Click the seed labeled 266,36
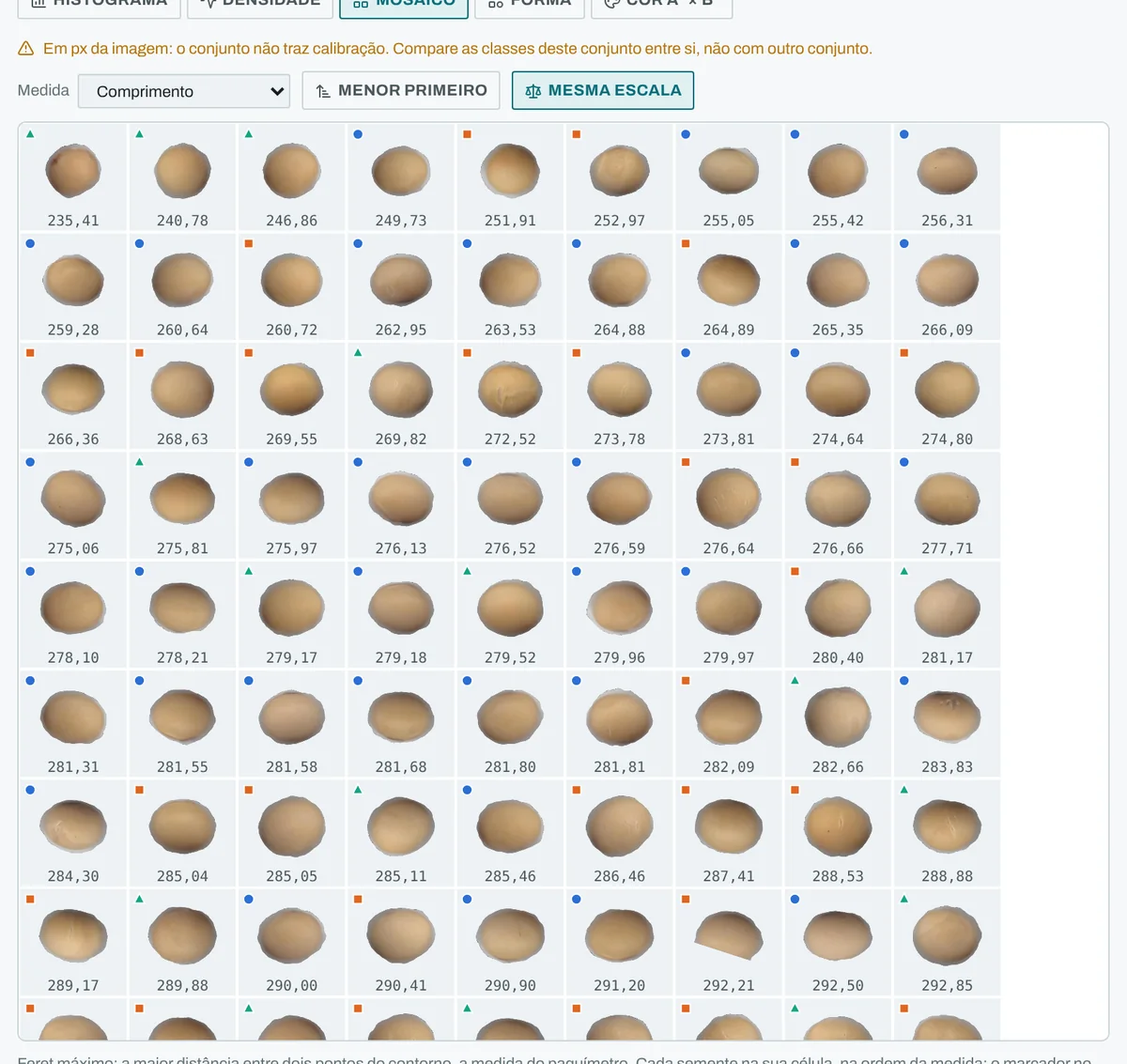1127x1064 pixels. click(x=73, y=396)
